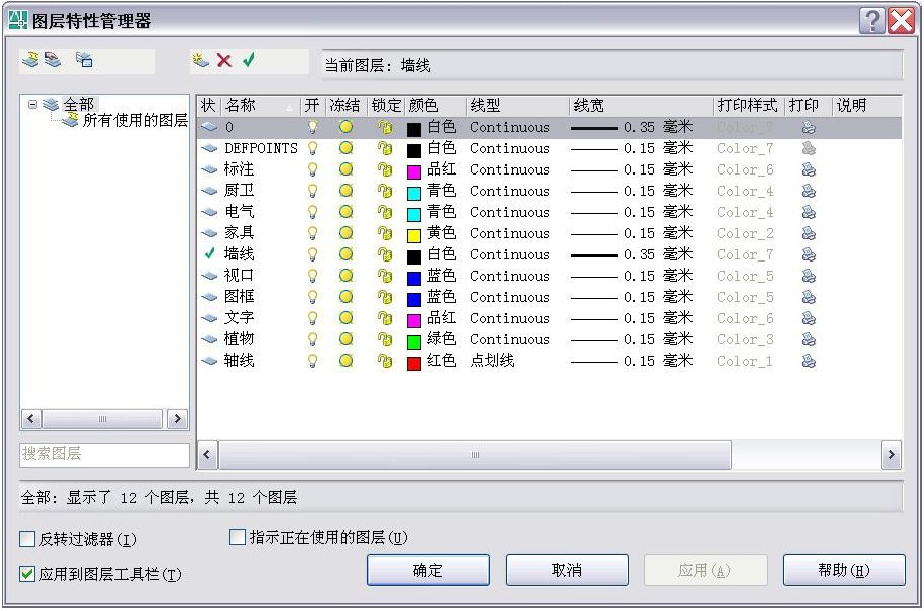
Task: Toggle the lock icon for layer 轴线
Action: 385,361
